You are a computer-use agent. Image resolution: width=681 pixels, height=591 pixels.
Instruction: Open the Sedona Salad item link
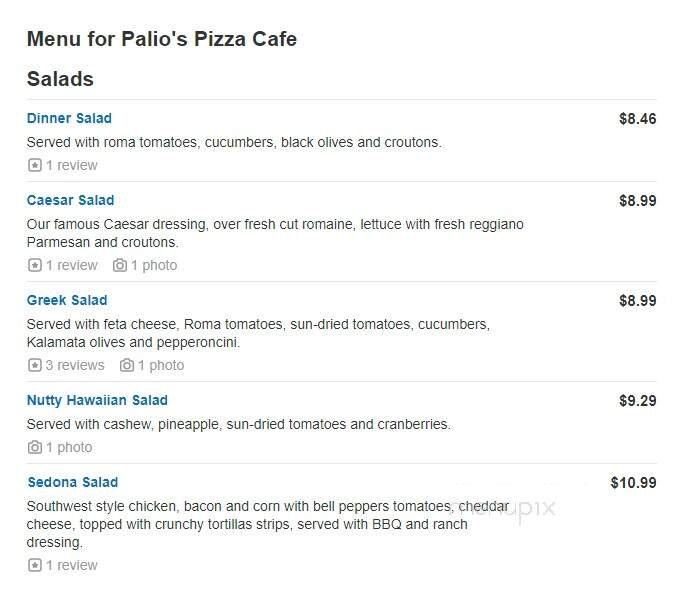pos(72,482)
